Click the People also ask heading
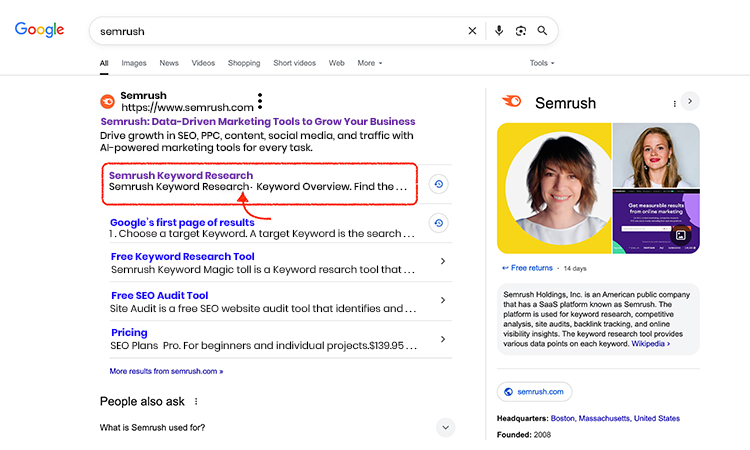Viewport: 750px width, 450px height. click(142, 402)
